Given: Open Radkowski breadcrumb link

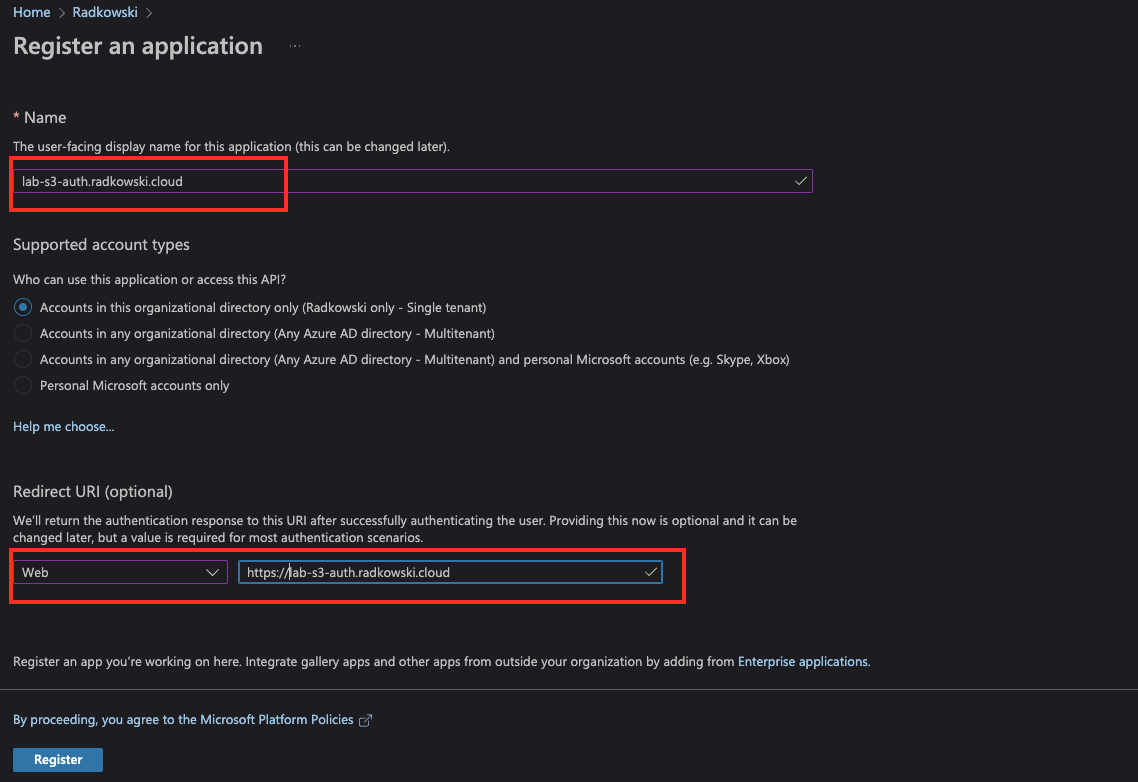Looking at the screenshot, I should point(105,12).
